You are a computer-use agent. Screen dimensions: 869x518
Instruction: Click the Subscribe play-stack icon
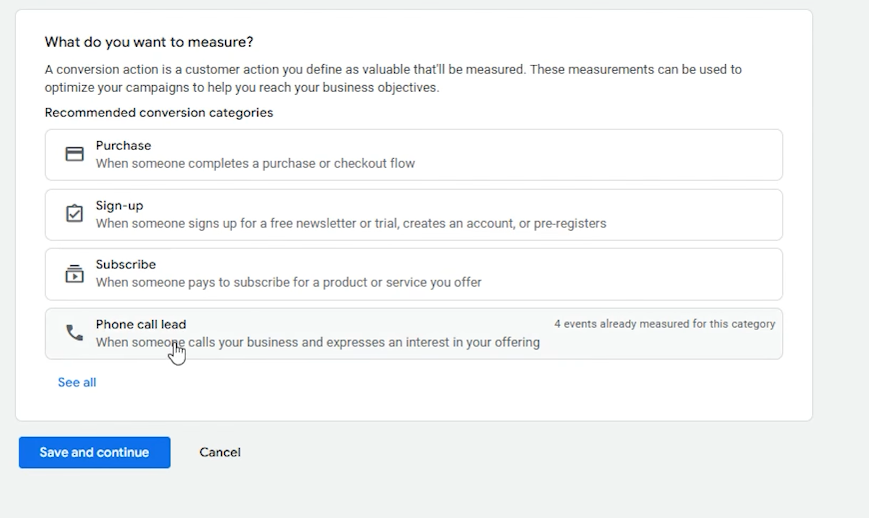point(74,274)
